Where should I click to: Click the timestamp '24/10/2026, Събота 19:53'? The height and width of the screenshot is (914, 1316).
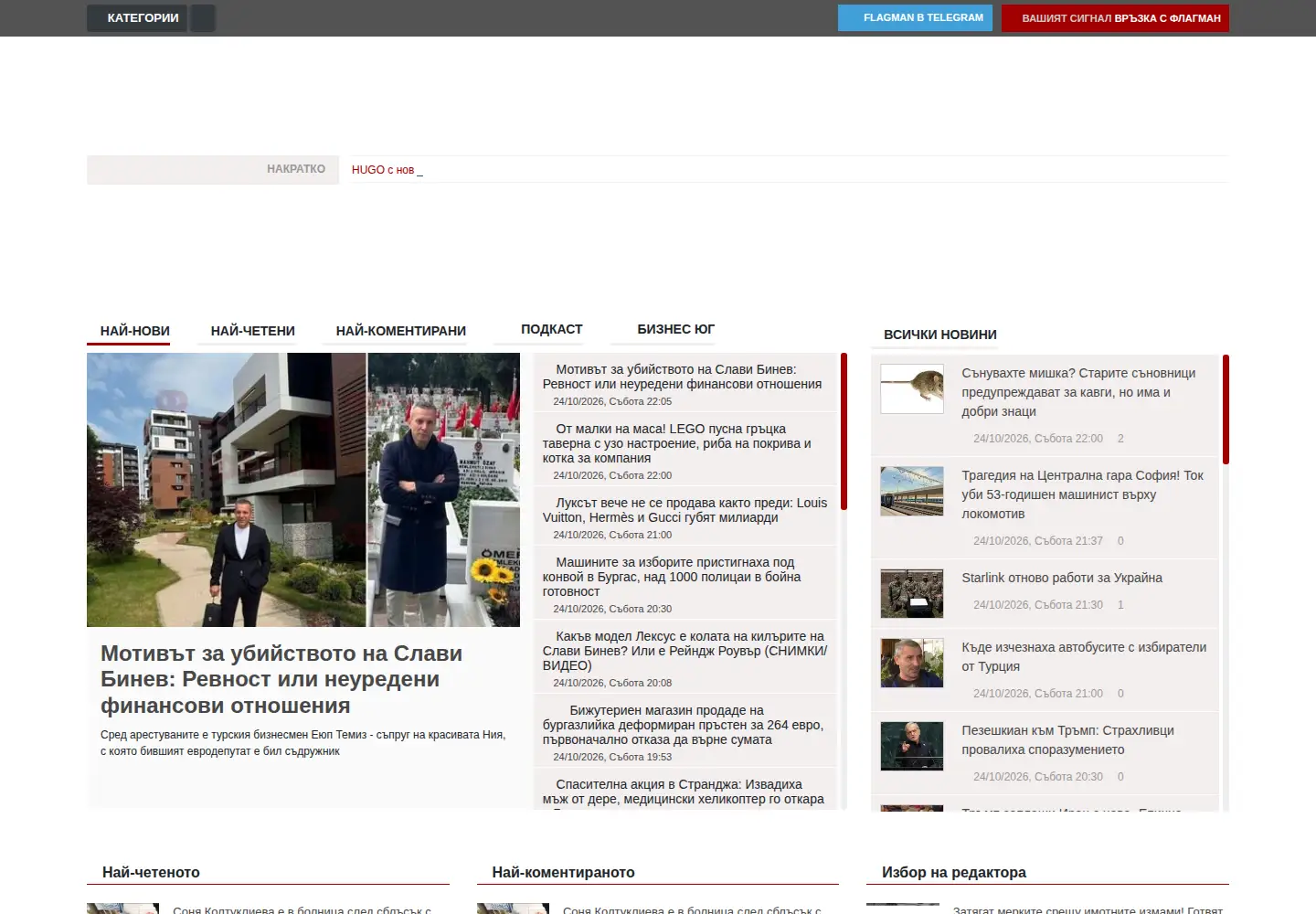click(612, 757)
